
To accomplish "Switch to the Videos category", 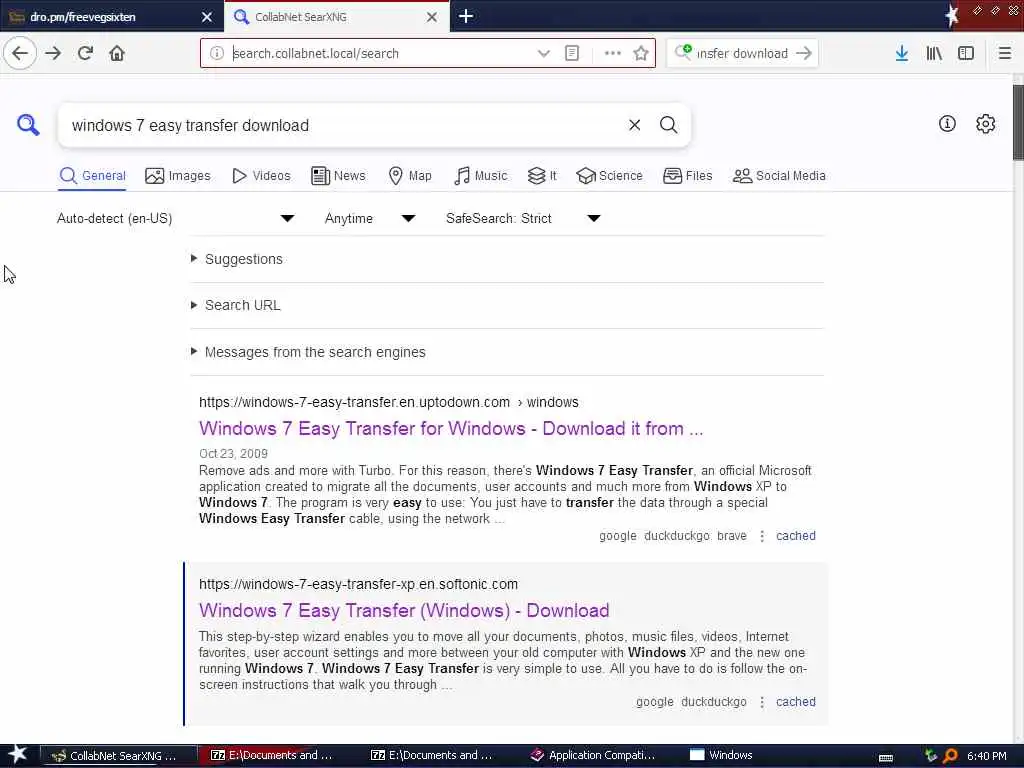I will pos(261,176).
